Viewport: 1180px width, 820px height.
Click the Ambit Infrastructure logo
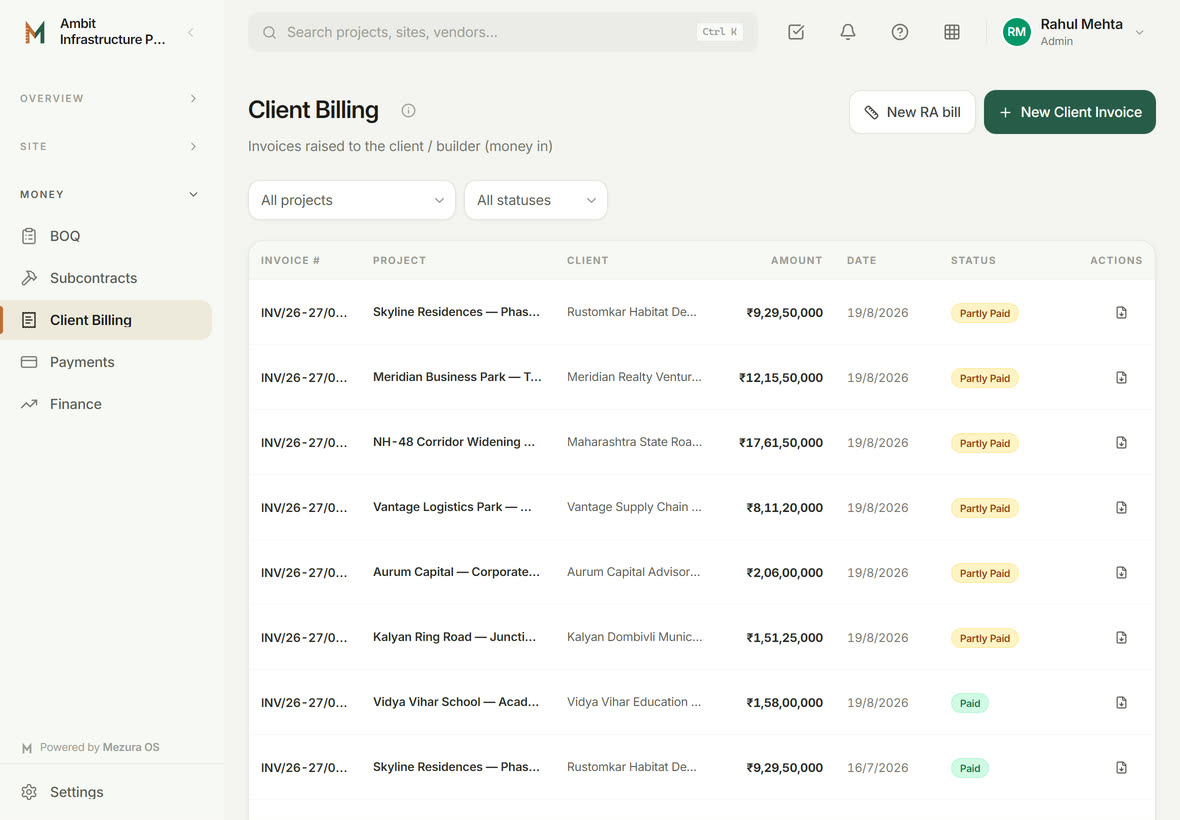pos(35,32)
